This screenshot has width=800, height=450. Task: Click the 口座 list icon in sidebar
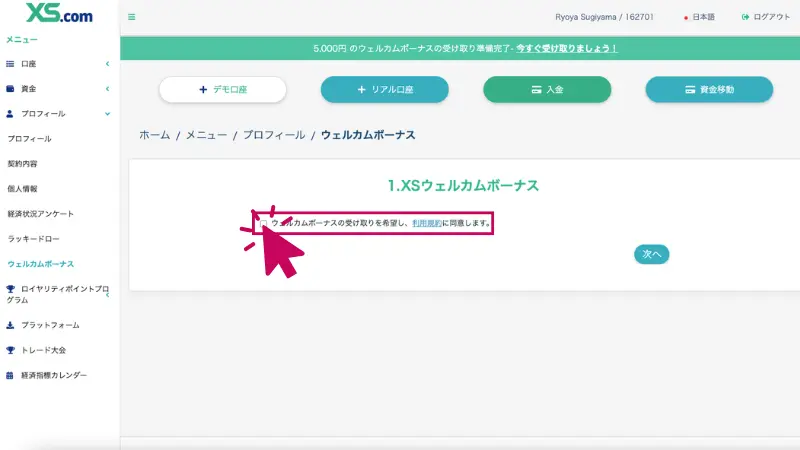[x=10, y=64]
